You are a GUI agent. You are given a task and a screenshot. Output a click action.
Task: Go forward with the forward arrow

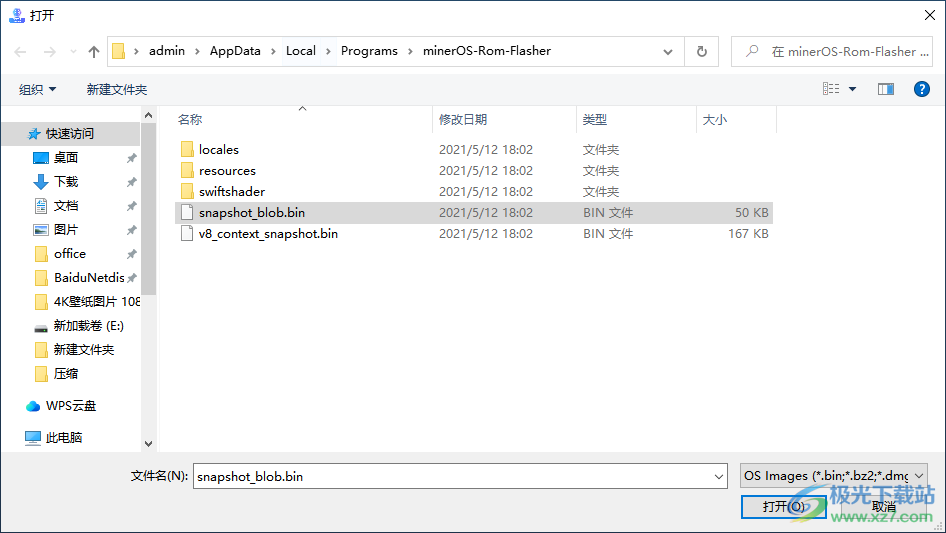coord(49,52)
